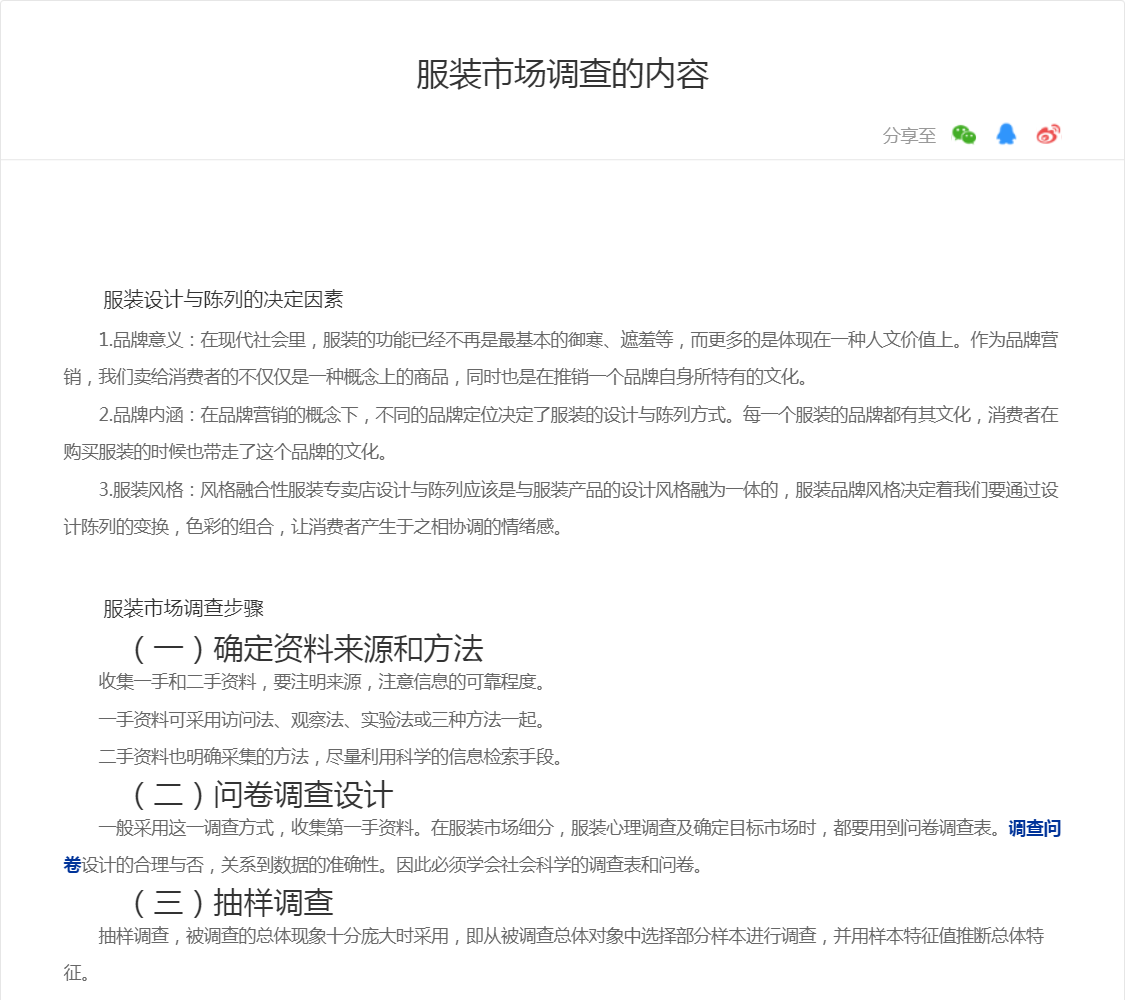Screen dimensions: 1125x1000
Task: Click the line 二手资料也明确采集的方法
Action: coord(331,757)
